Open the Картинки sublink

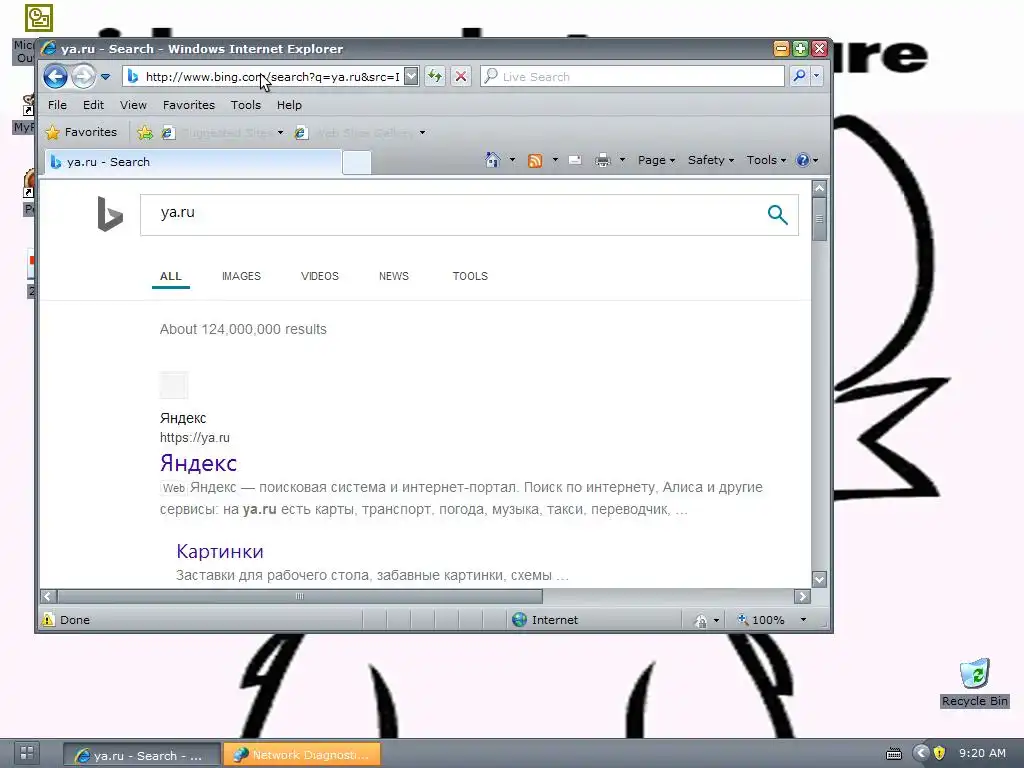point(220,551)
